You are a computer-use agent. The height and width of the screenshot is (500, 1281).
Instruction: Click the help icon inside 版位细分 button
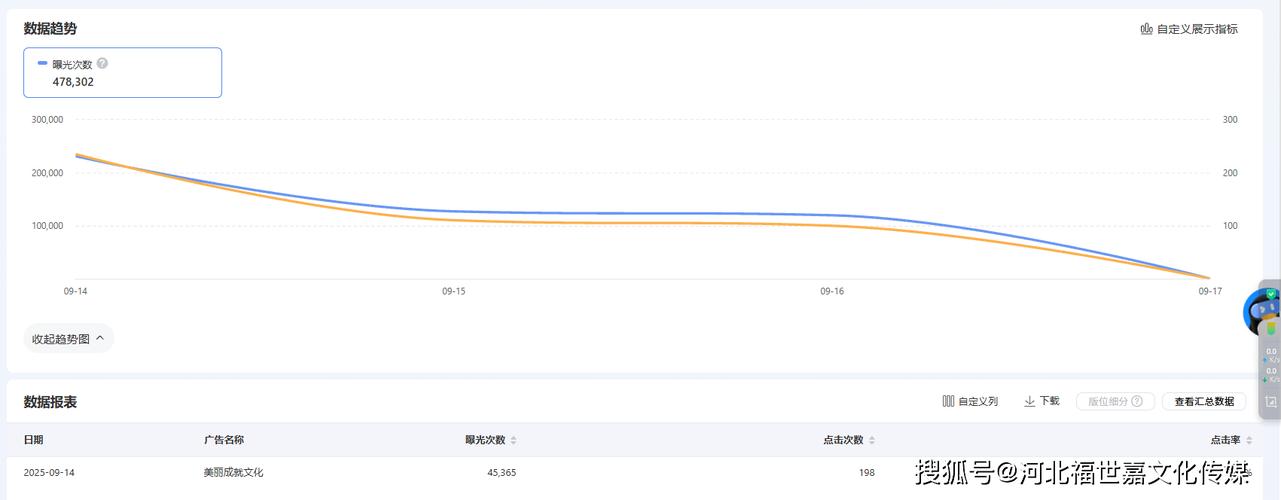(x=1137, y=401)
